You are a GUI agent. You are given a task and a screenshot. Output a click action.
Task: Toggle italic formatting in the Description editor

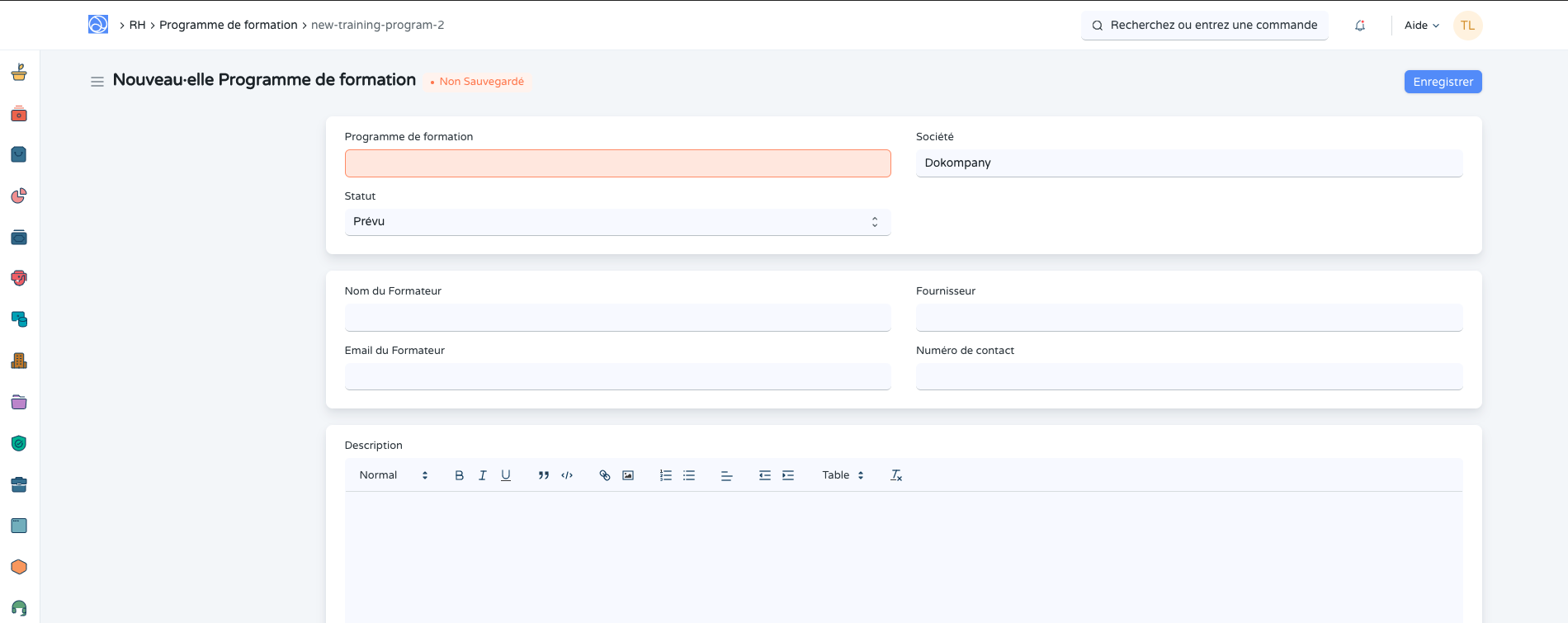point(483,475)
